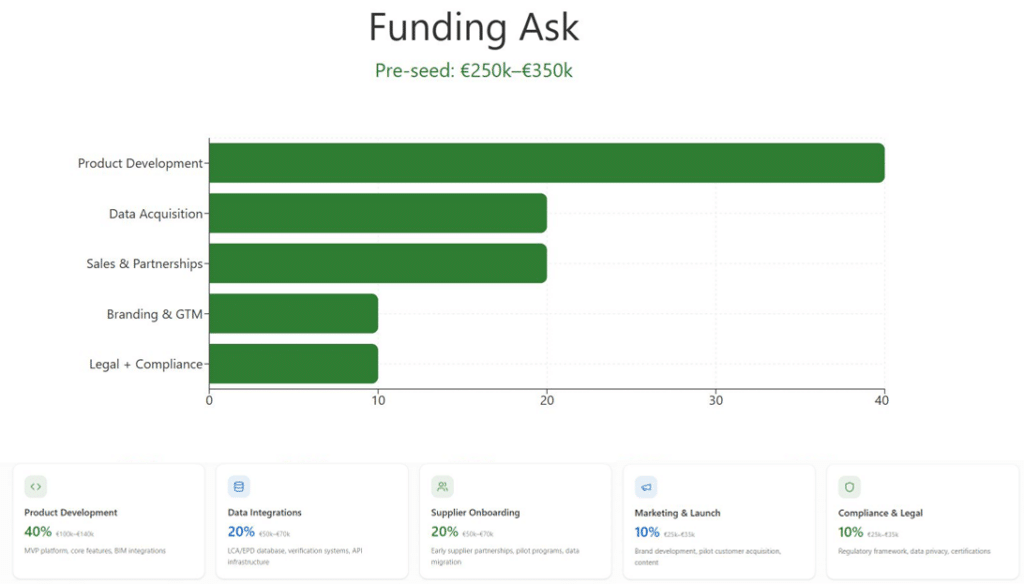
Task: Click the Product Development y-axis label
Action: 140,163
